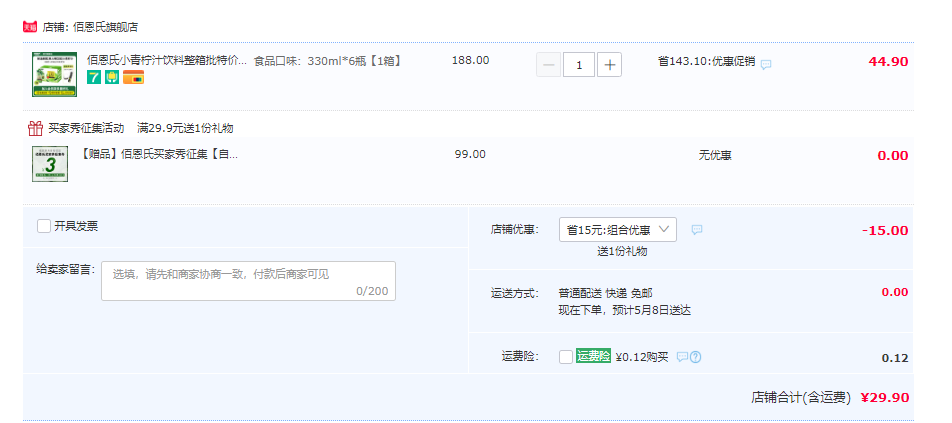Click the green guarantee badge icon
Viewport: 952px width, 423px height.
[x=112, y=77]
